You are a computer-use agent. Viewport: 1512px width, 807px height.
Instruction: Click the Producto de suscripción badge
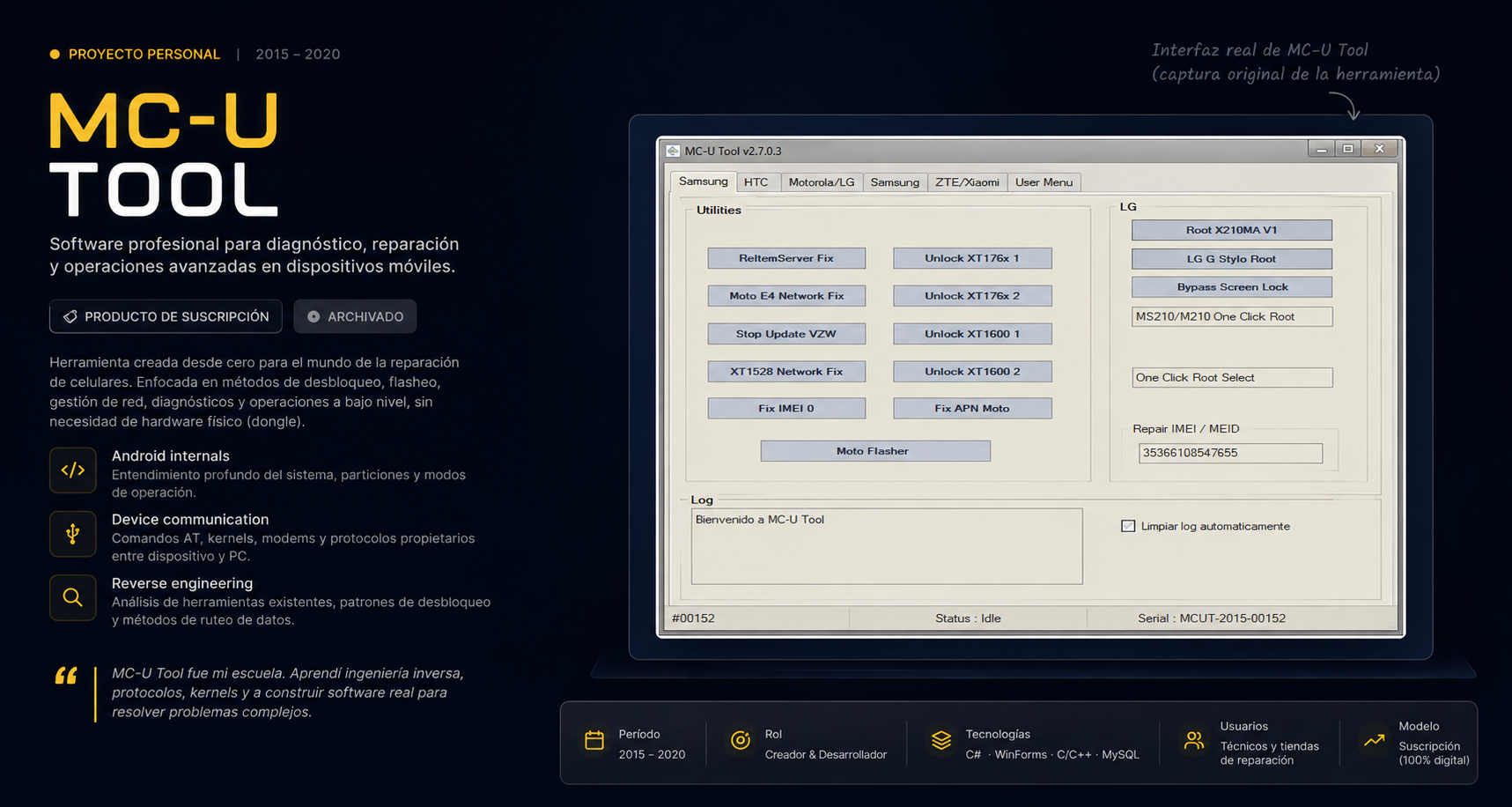166,316
